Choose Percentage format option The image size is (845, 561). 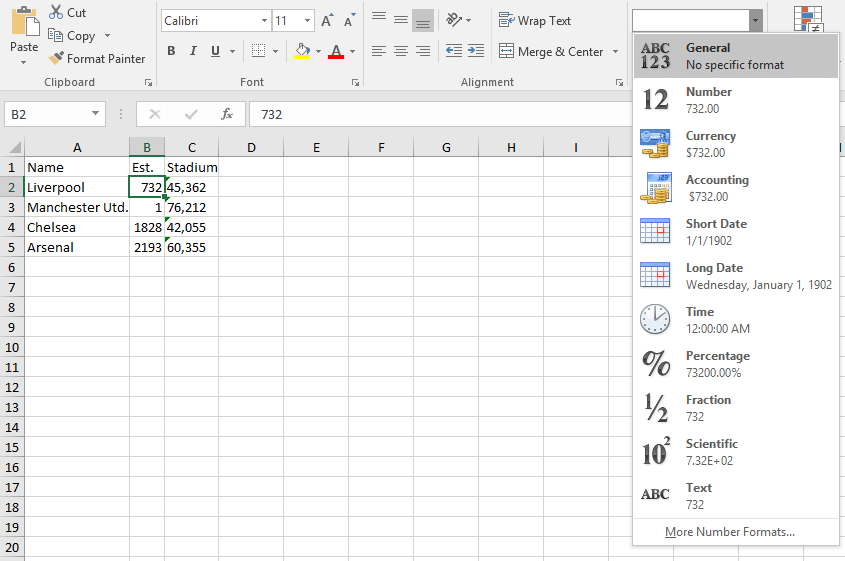pos(736,364)
